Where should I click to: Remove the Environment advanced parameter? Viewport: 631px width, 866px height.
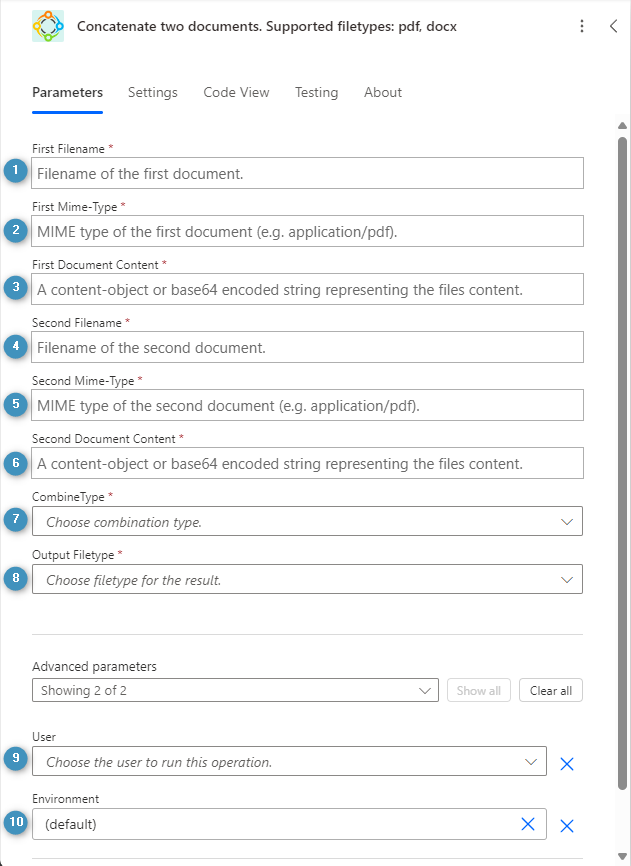(x=567, y=825)
